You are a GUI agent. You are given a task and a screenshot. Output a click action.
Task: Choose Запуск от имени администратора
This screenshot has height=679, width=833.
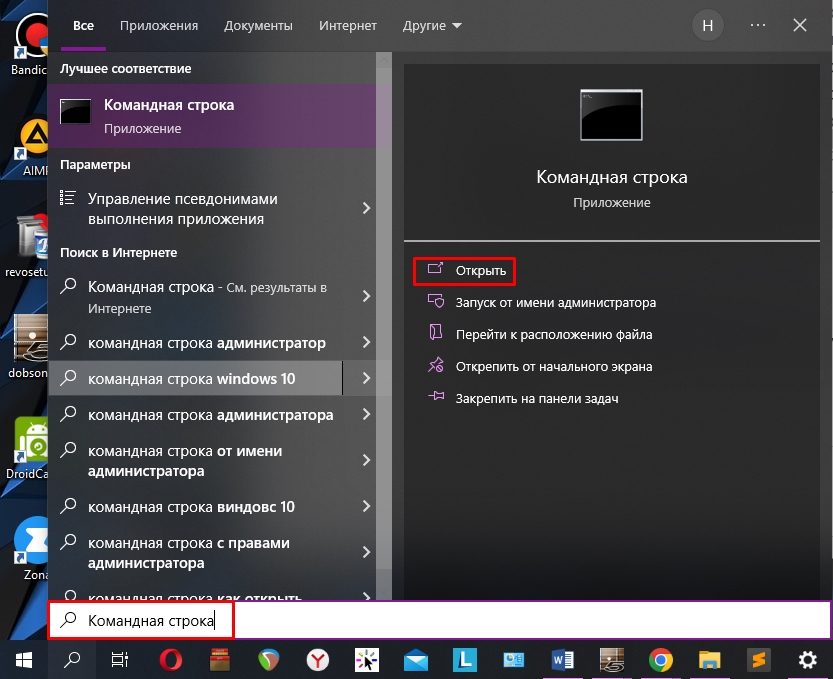(555, 302)
